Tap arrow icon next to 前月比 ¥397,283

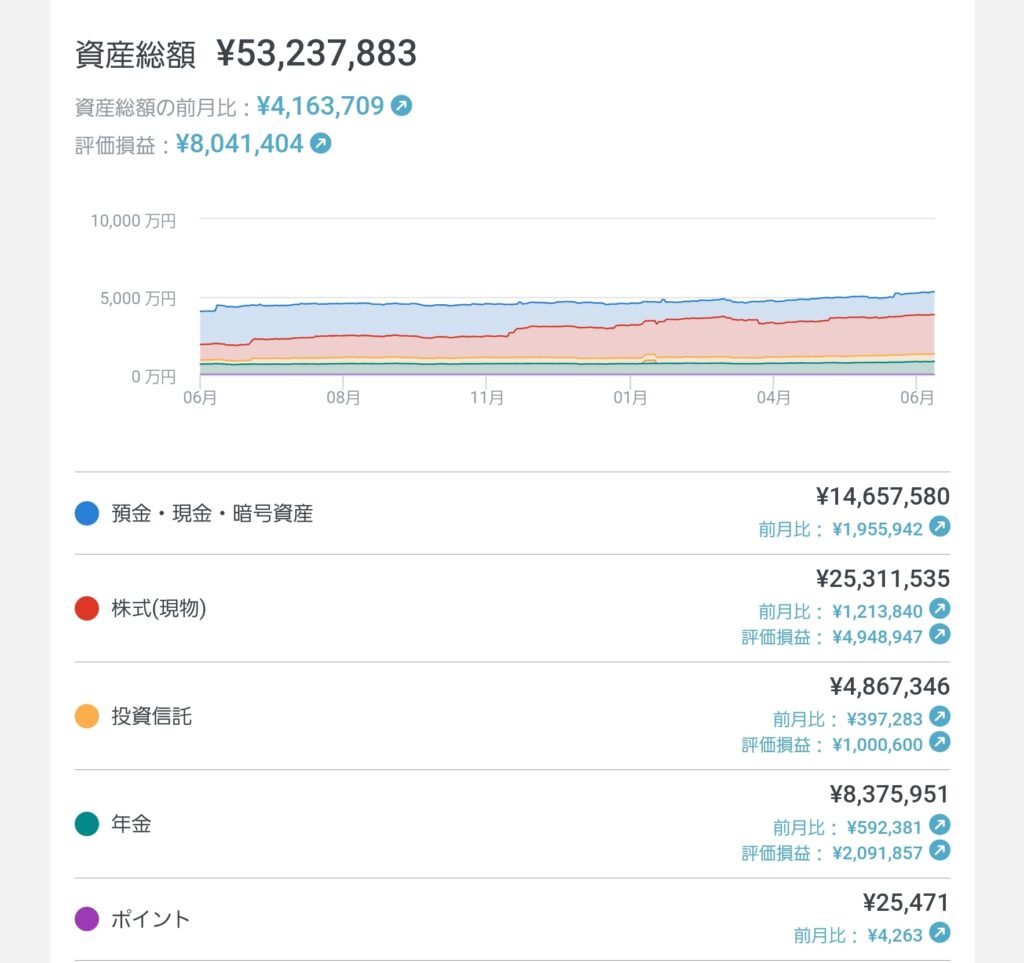(x=939, y=717)
